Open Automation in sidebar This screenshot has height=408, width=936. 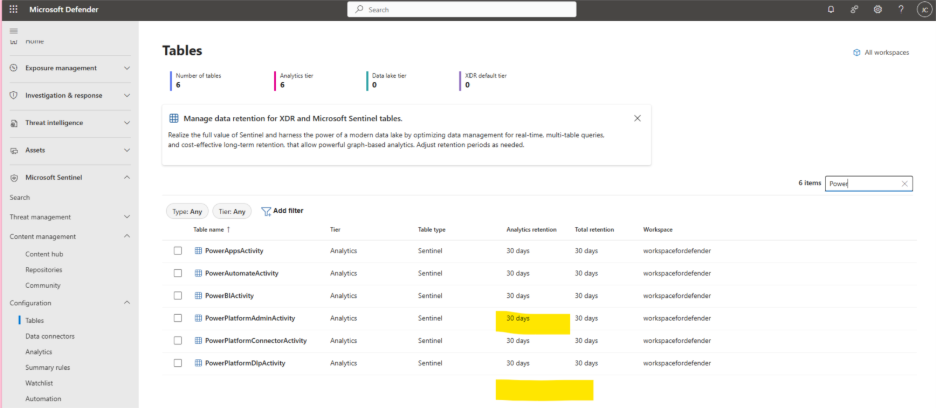pyautogui.click(x=43, y=398)
